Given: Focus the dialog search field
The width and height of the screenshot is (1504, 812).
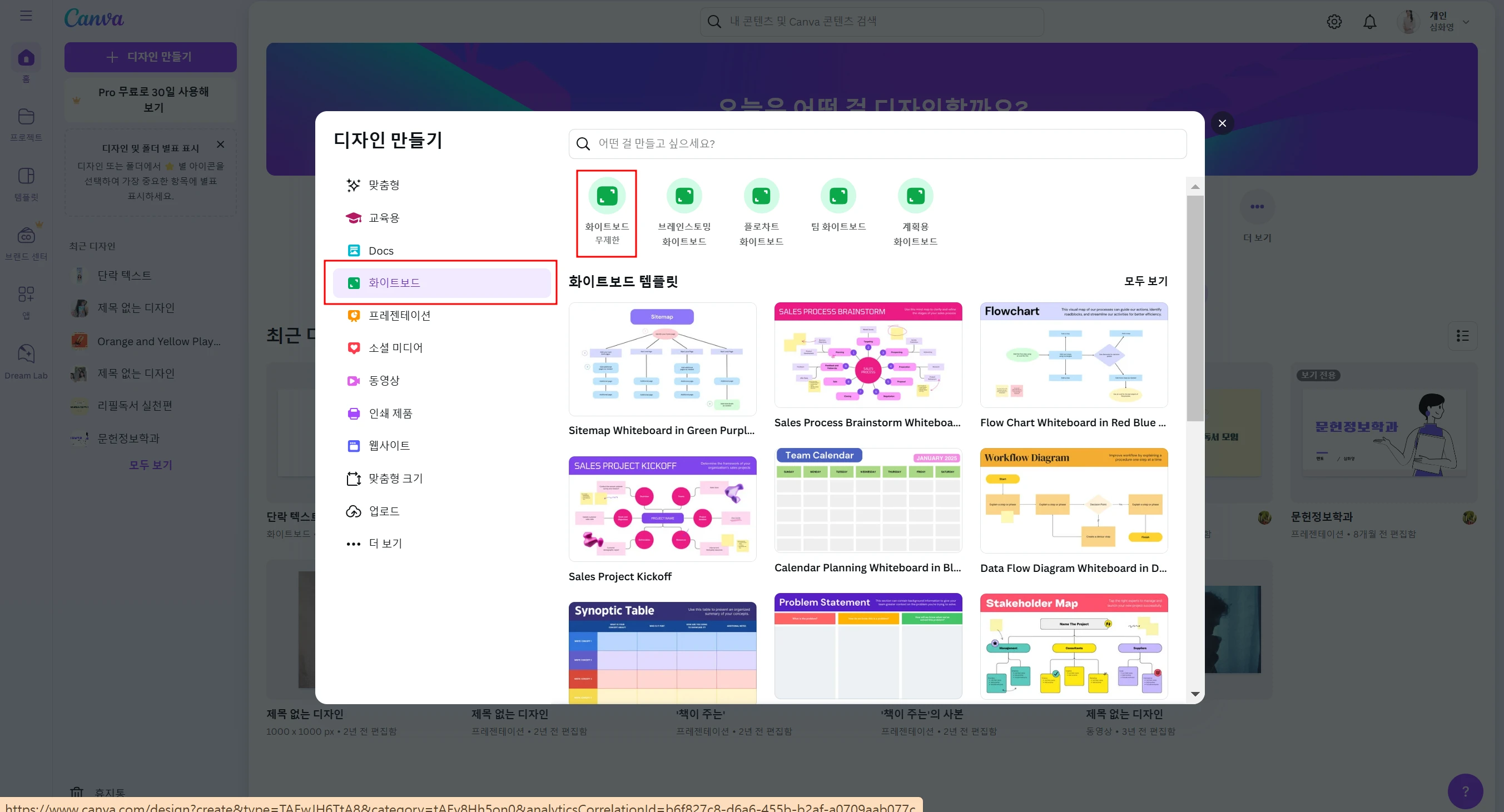Looking at the screenshot, I should 877,143.
